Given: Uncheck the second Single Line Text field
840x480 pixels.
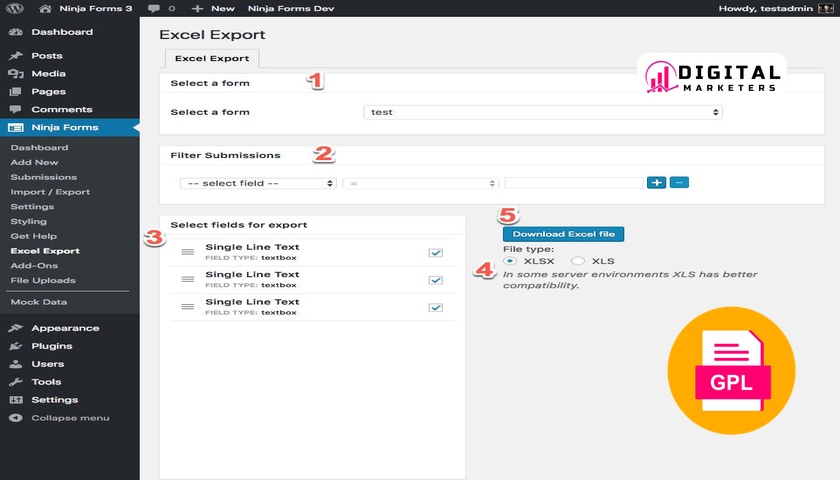Looking at the screenshot, I should point(436,280).
